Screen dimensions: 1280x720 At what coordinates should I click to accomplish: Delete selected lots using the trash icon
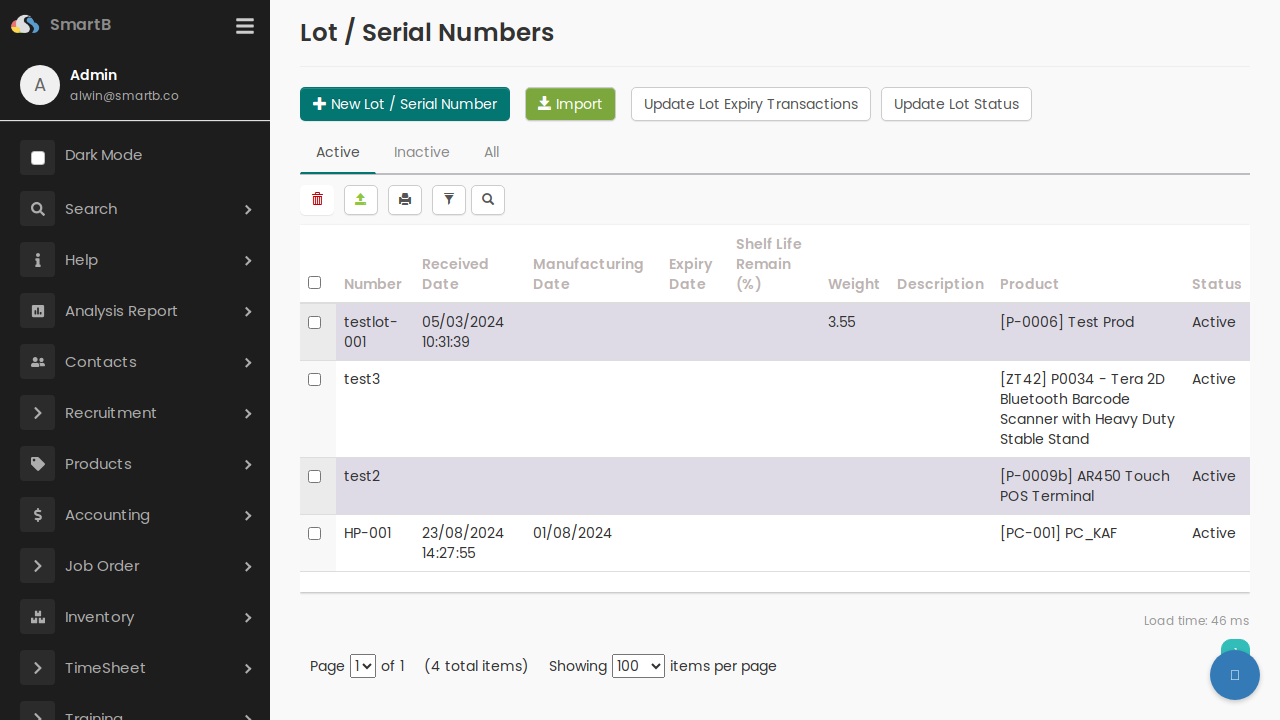(x=317, y=200)
